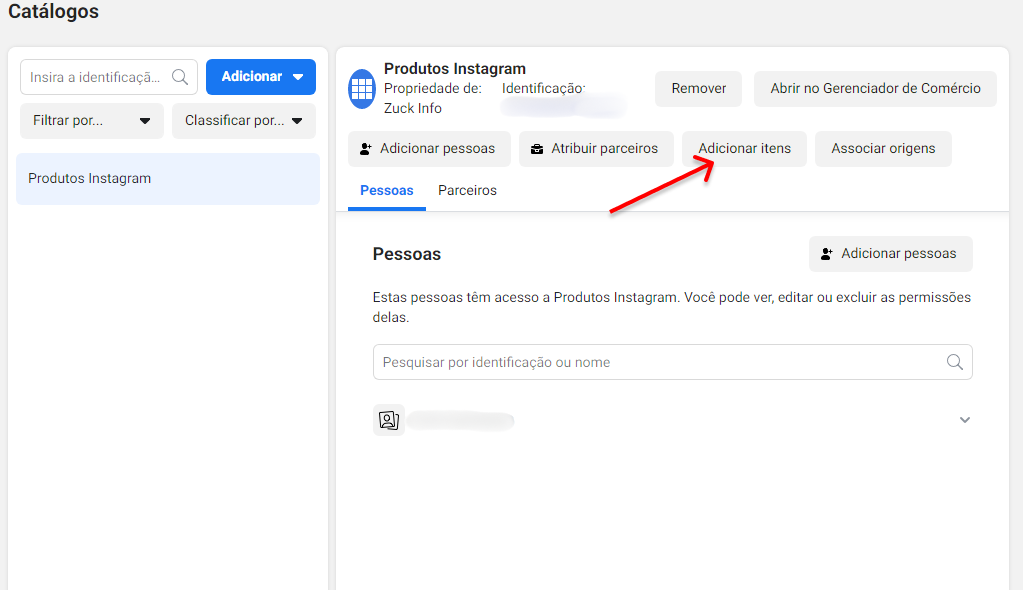Open Abrir no Gerenciador de Comércio
The width and height of the screenshot is (1023, 590).
click(x=875, y=89)
